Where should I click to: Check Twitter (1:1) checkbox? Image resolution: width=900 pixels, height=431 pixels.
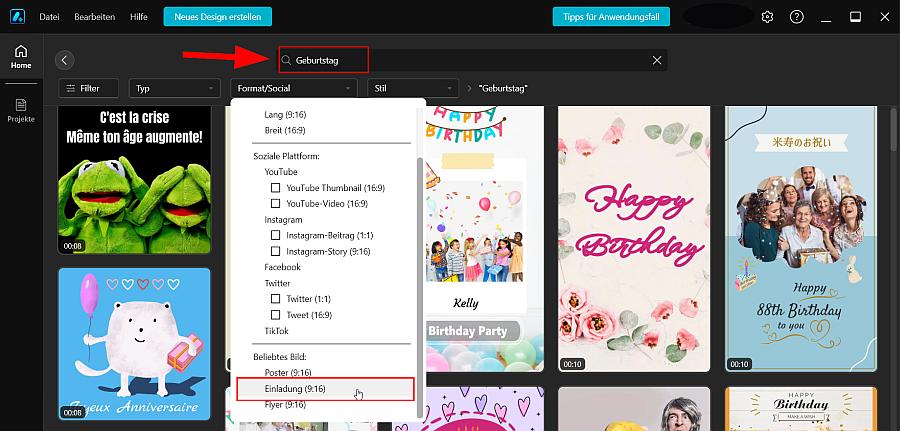(x=276, y=299)
